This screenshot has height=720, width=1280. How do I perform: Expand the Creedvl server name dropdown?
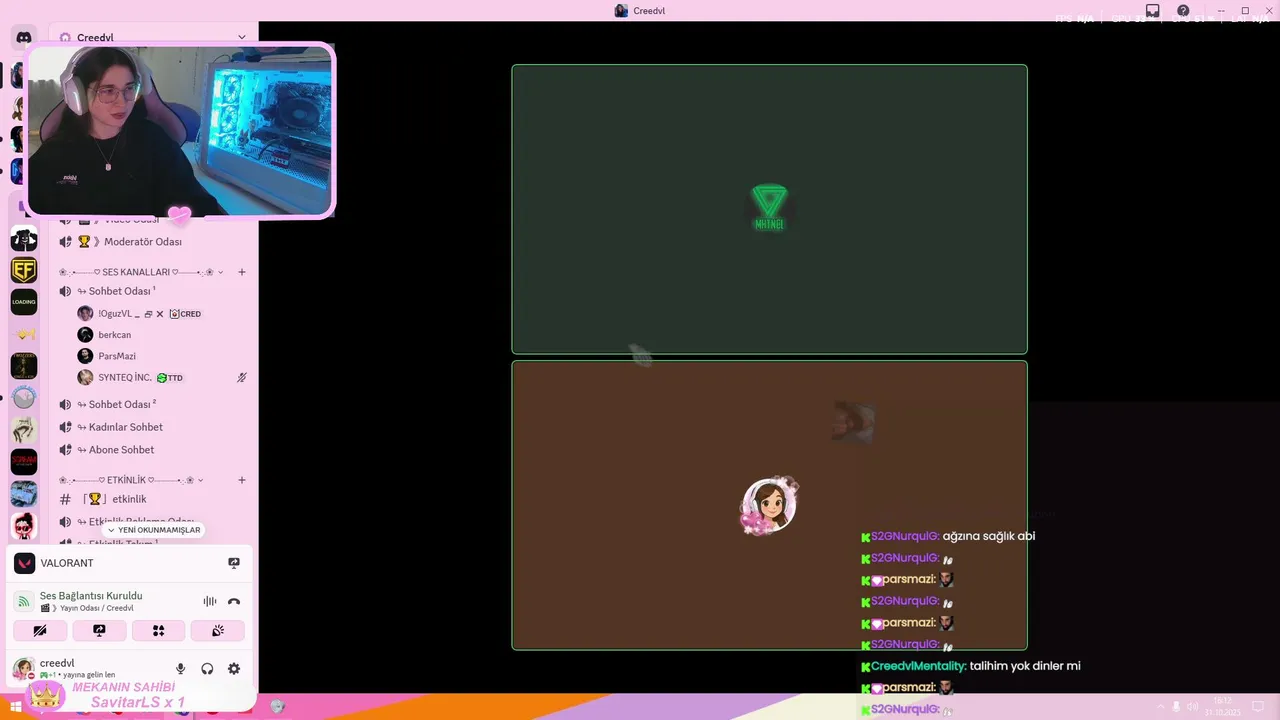pos(241,37)
